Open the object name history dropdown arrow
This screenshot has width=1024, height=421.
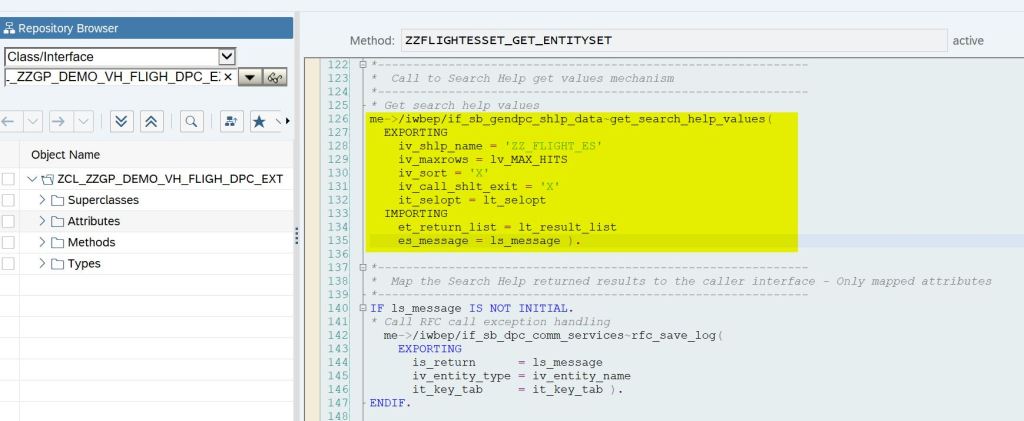pos(249,78)
